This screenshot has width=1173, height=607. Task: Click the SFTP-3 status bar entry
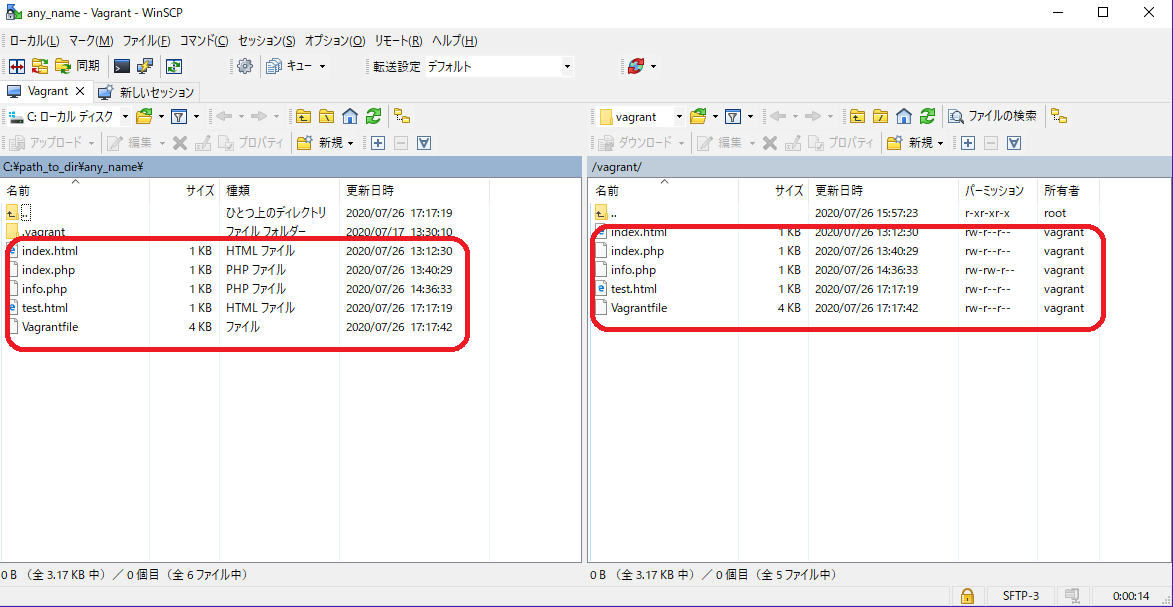pos(1020,596)
